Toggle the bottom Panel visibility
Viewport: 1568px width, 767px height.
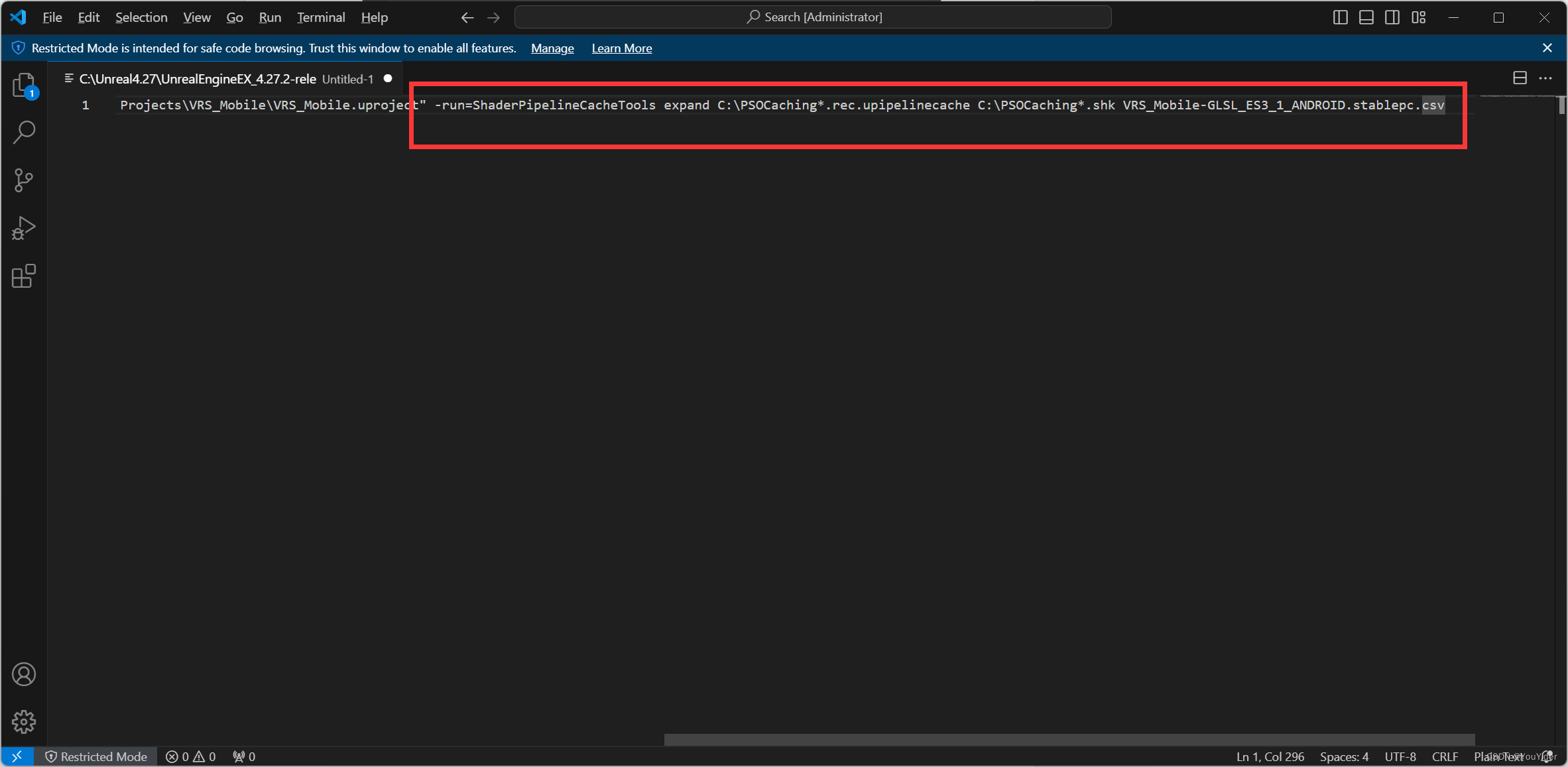click(1366, 17)
